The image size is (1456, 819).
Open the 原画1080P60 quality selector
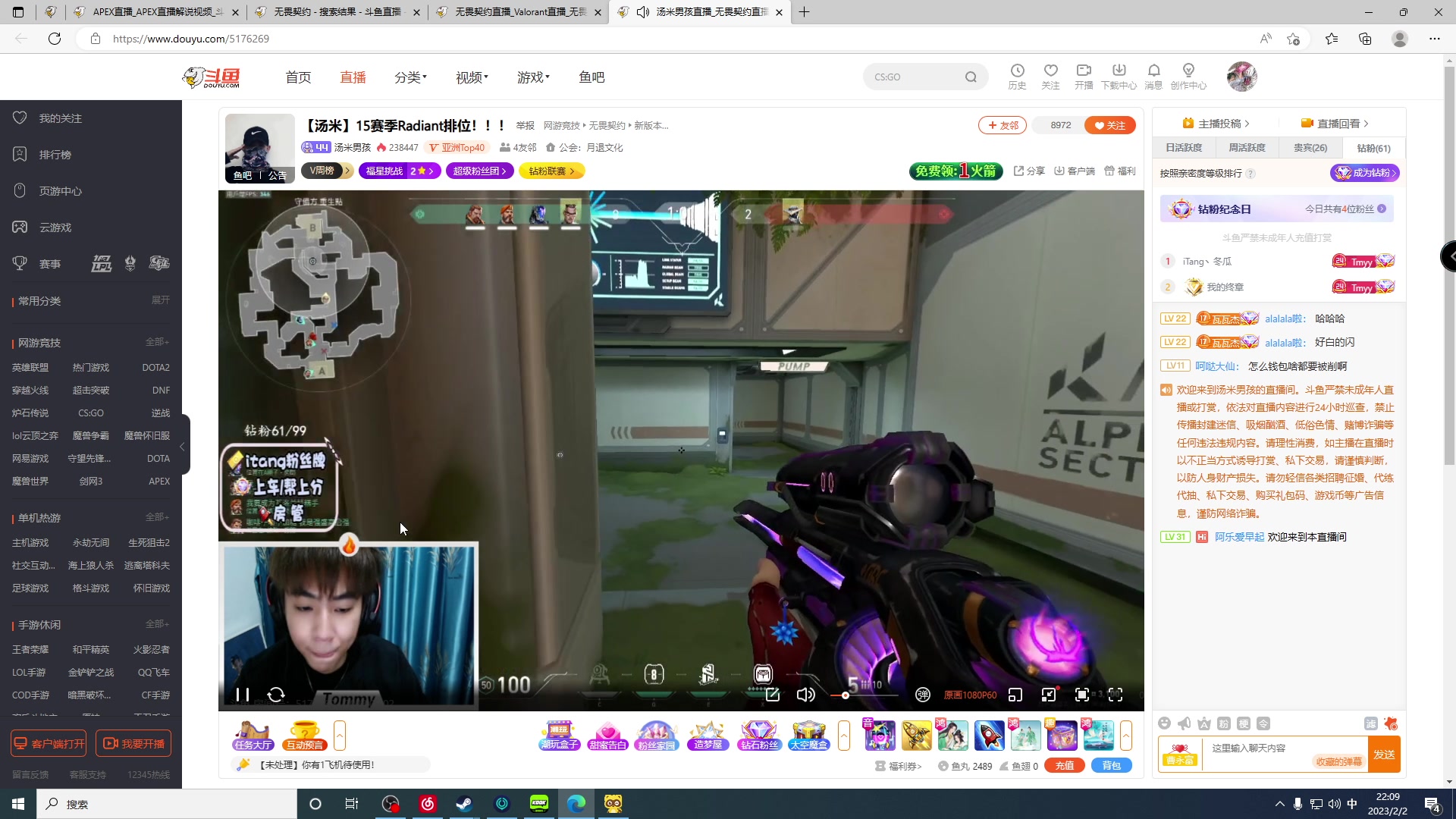(x=970, y=695)
